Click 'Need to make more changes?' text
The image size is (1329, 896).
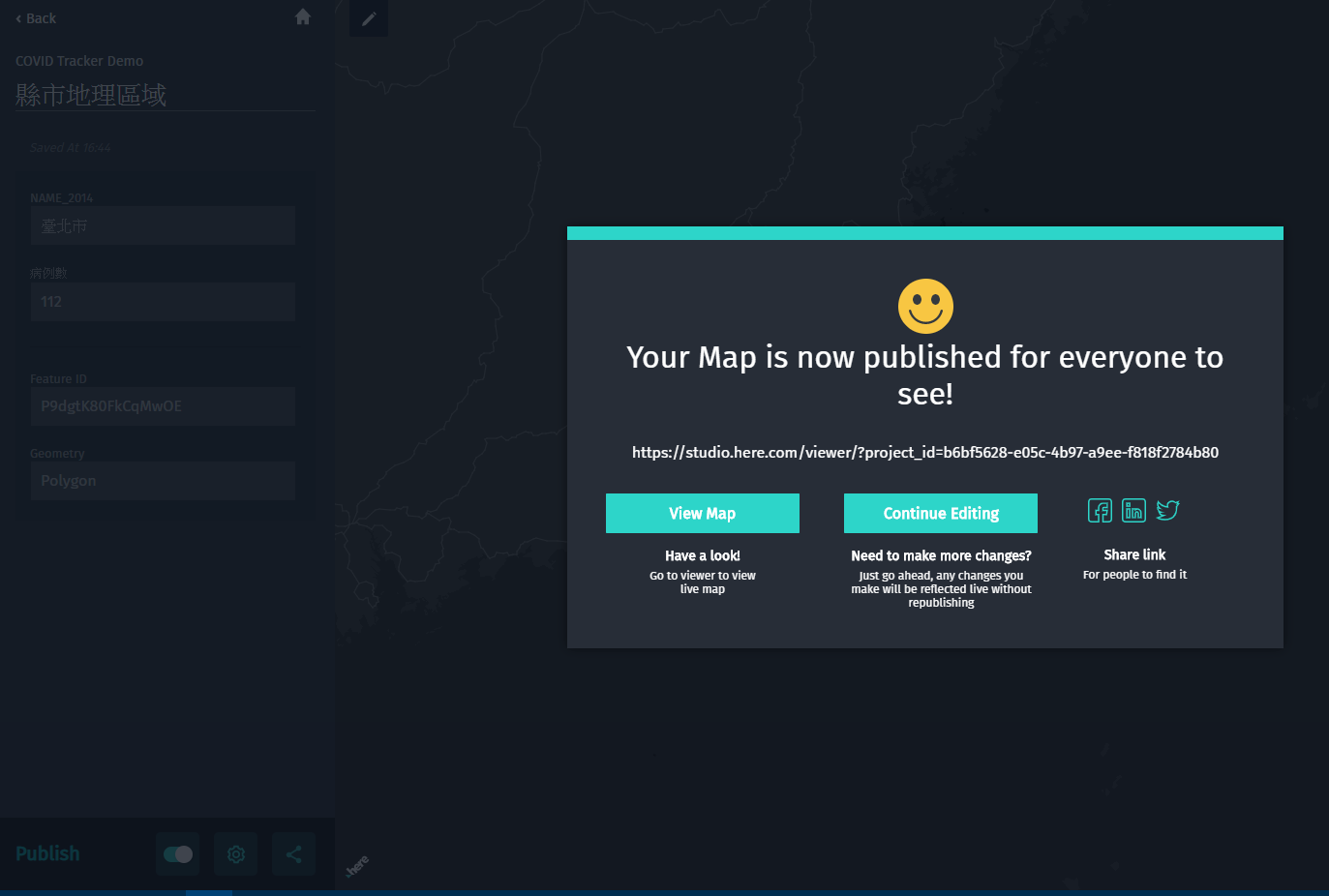click(x=941, y=555)
